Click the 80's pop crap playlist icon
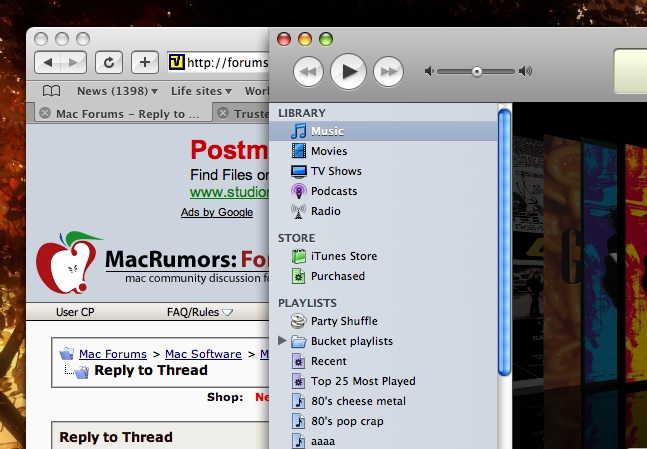Image resolution: width=647 pixels, height=449 pixels. [298, 421]
